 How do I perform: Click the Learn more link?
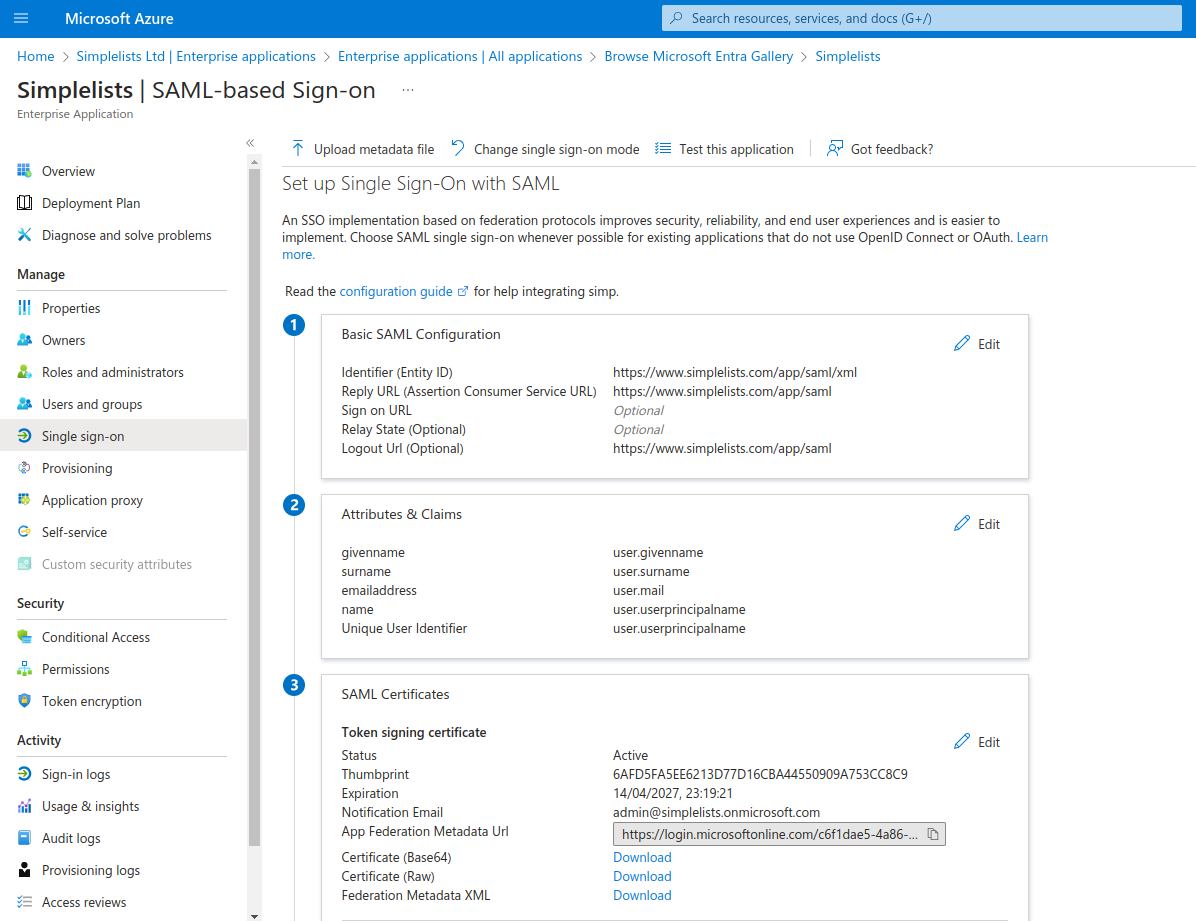coord(1032,237)
